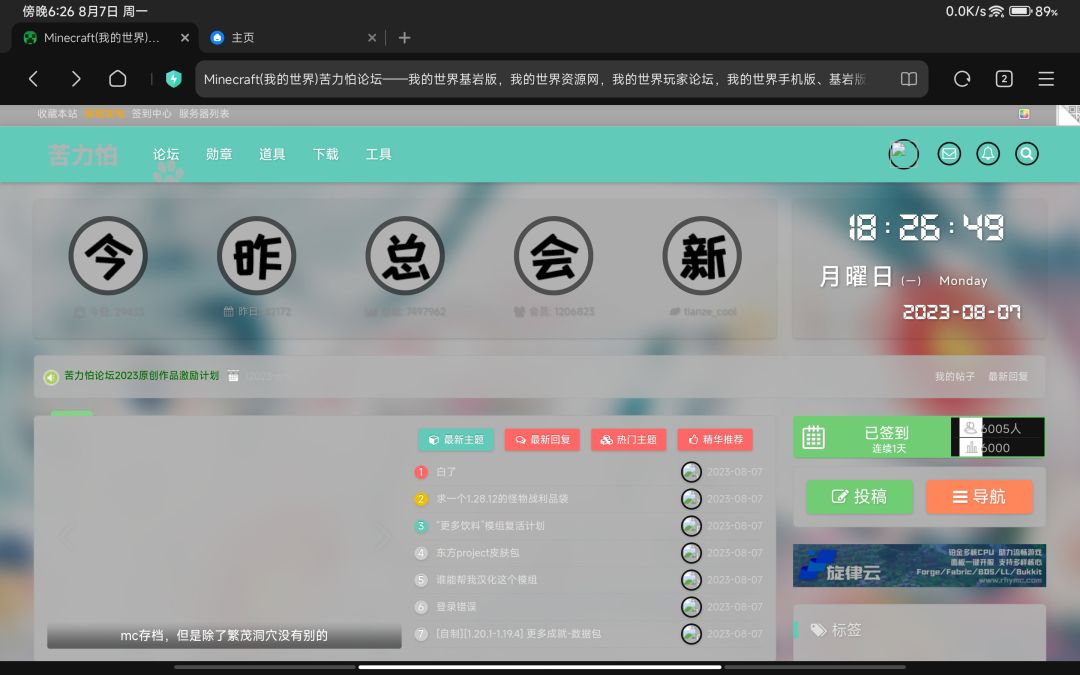Close the Minecraft(我的世界) tab

[185, 38]
